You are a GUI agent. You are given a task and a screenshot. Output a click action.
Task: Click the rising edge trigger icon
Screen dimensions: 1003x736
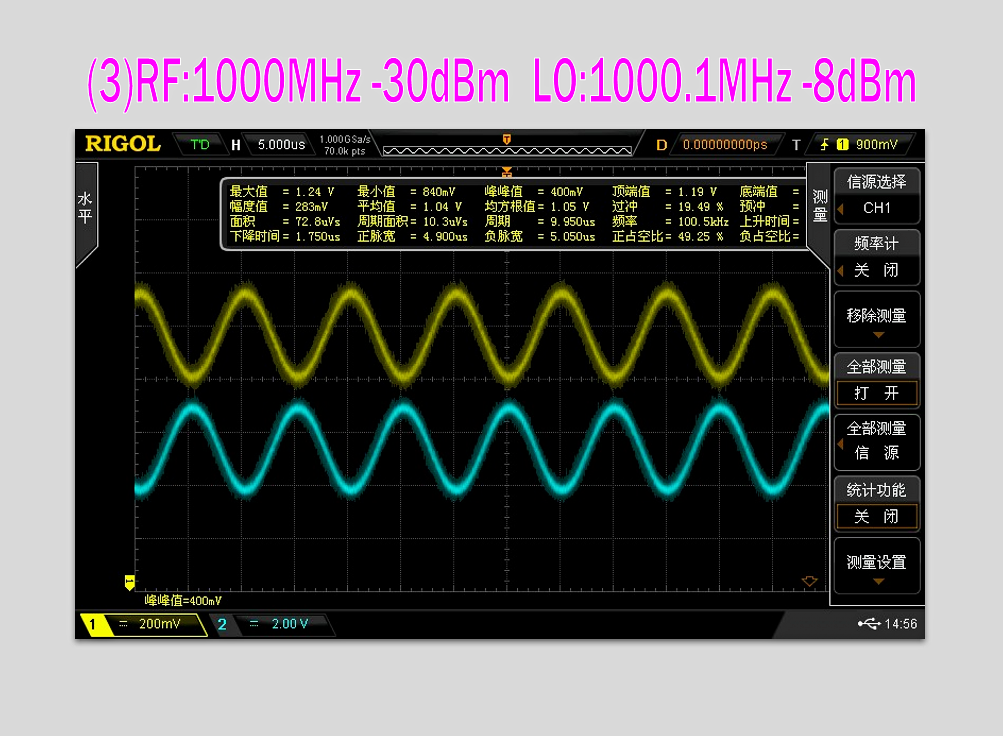pos(825,144)
